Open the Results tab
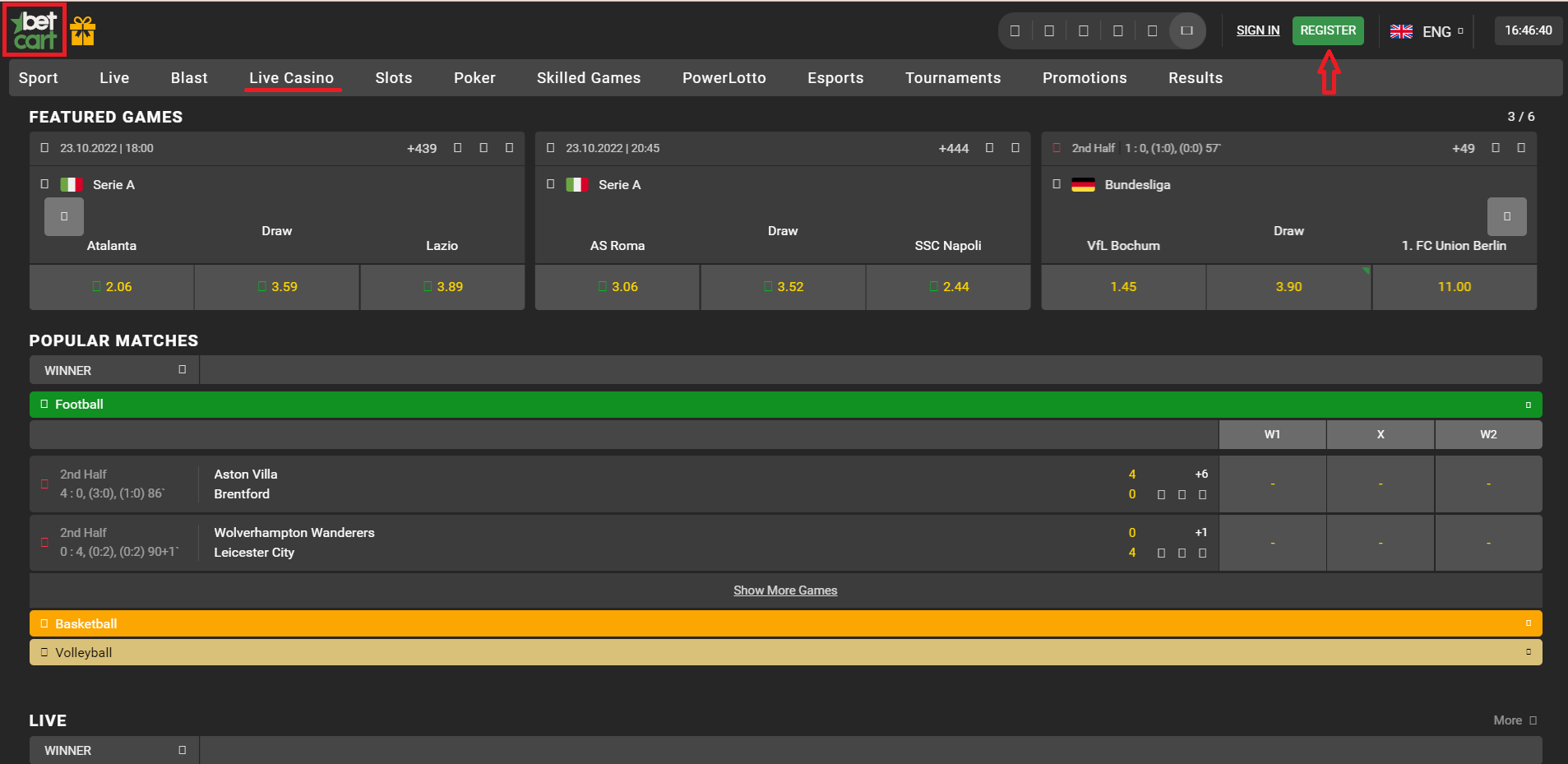The width and height of the screenshot is (1568, 764). coord(1196,78)
